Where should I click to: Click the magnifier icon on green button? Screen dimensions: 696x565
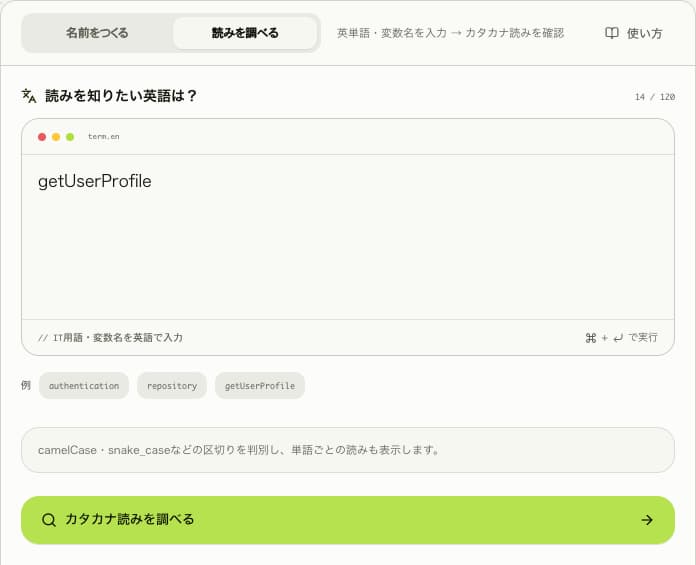(x=48, y=520)
